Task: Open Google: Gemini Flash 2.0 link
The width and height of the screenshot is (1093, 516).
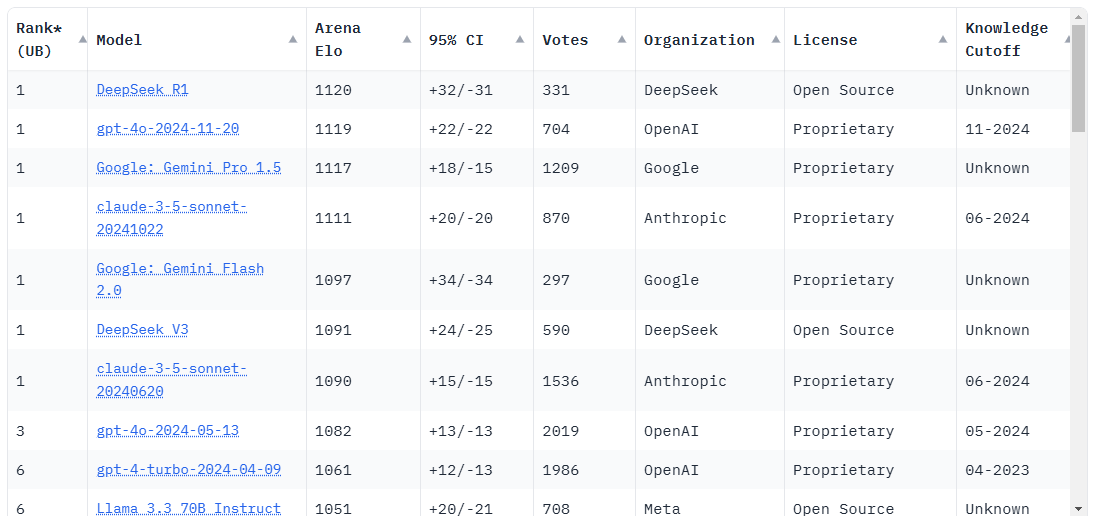Action: (x=180, y=279)
